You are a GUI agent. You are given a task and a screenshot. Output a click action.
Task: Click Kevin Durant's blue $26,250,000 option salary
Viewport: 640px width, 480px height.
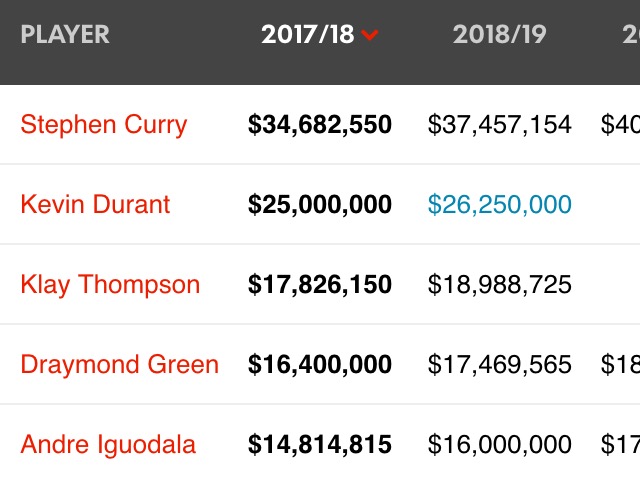(x=500, y=204)
